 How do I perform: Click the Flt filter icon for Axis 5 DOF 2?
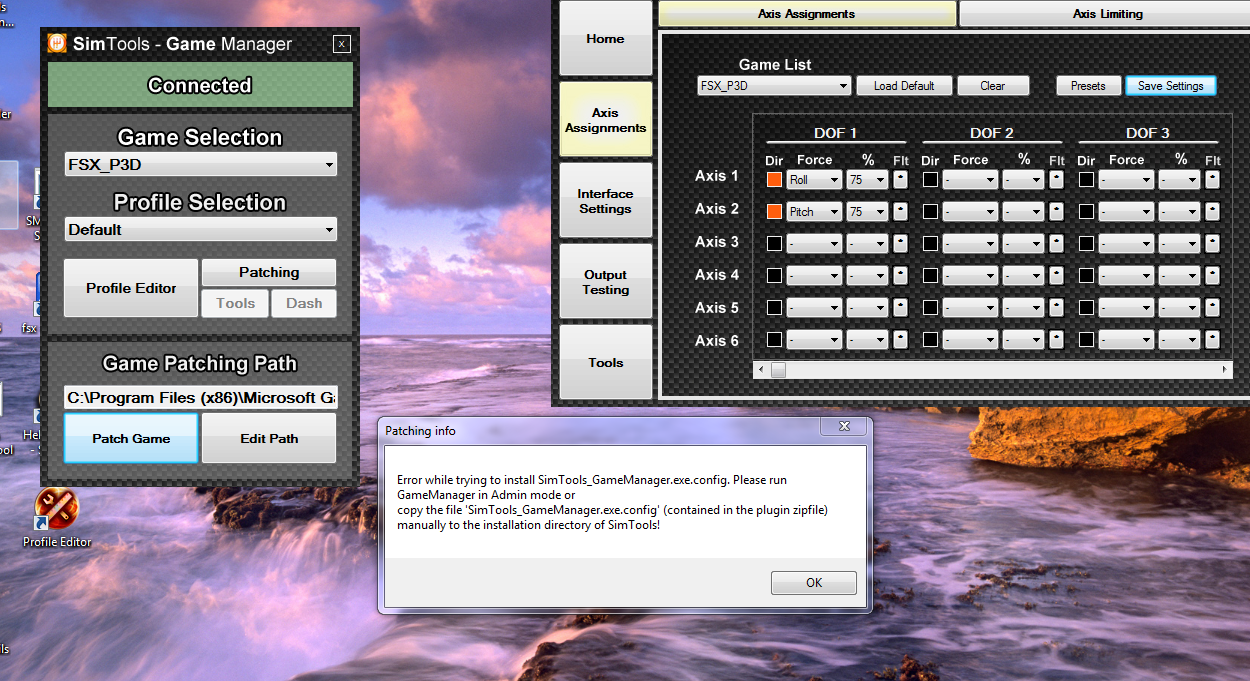[1056, 307]
